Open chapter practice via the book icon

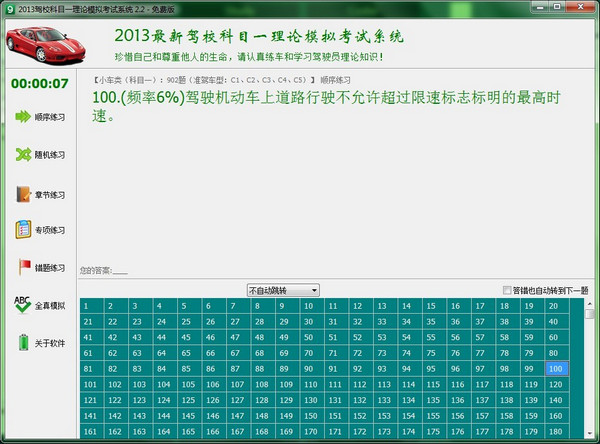22,193
